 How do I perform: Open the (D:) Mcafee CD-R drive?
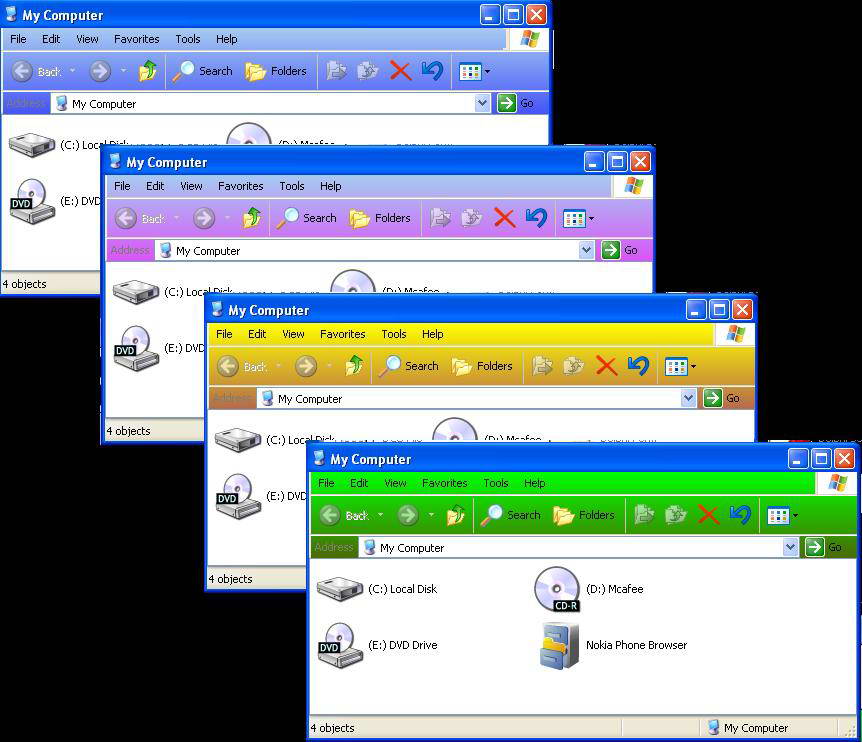557,589
